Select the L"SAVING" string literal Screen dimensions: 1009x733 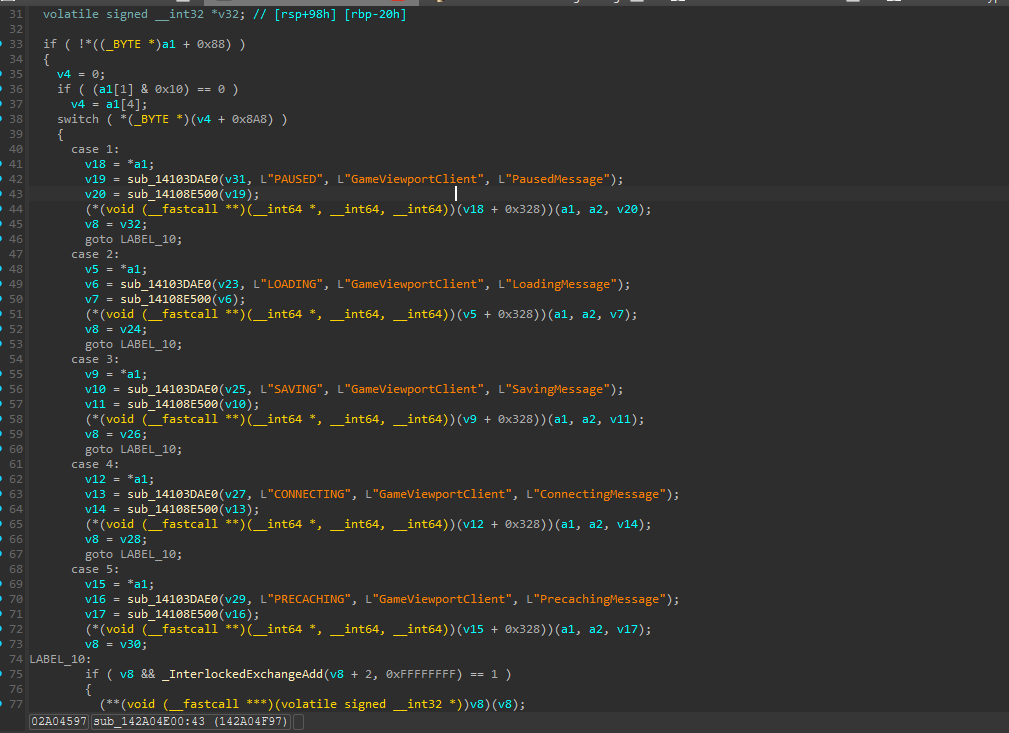[291, 389]
